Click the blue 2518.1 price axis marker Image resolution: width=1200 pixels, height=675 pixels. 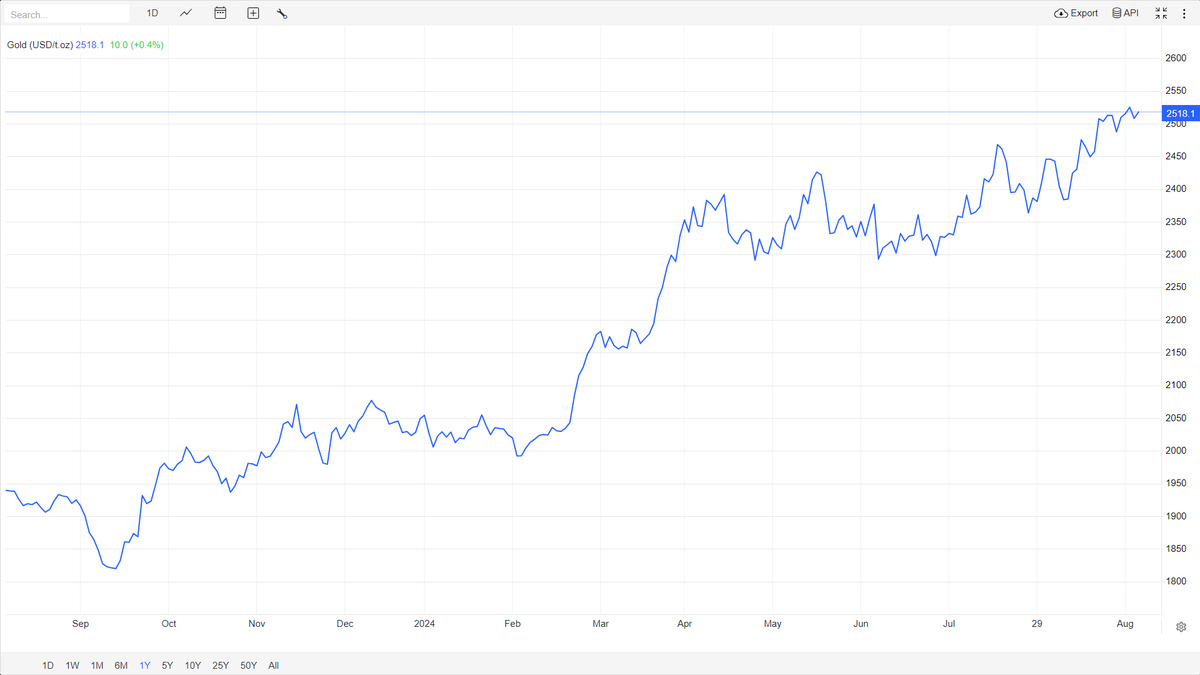coord(1181,114)
